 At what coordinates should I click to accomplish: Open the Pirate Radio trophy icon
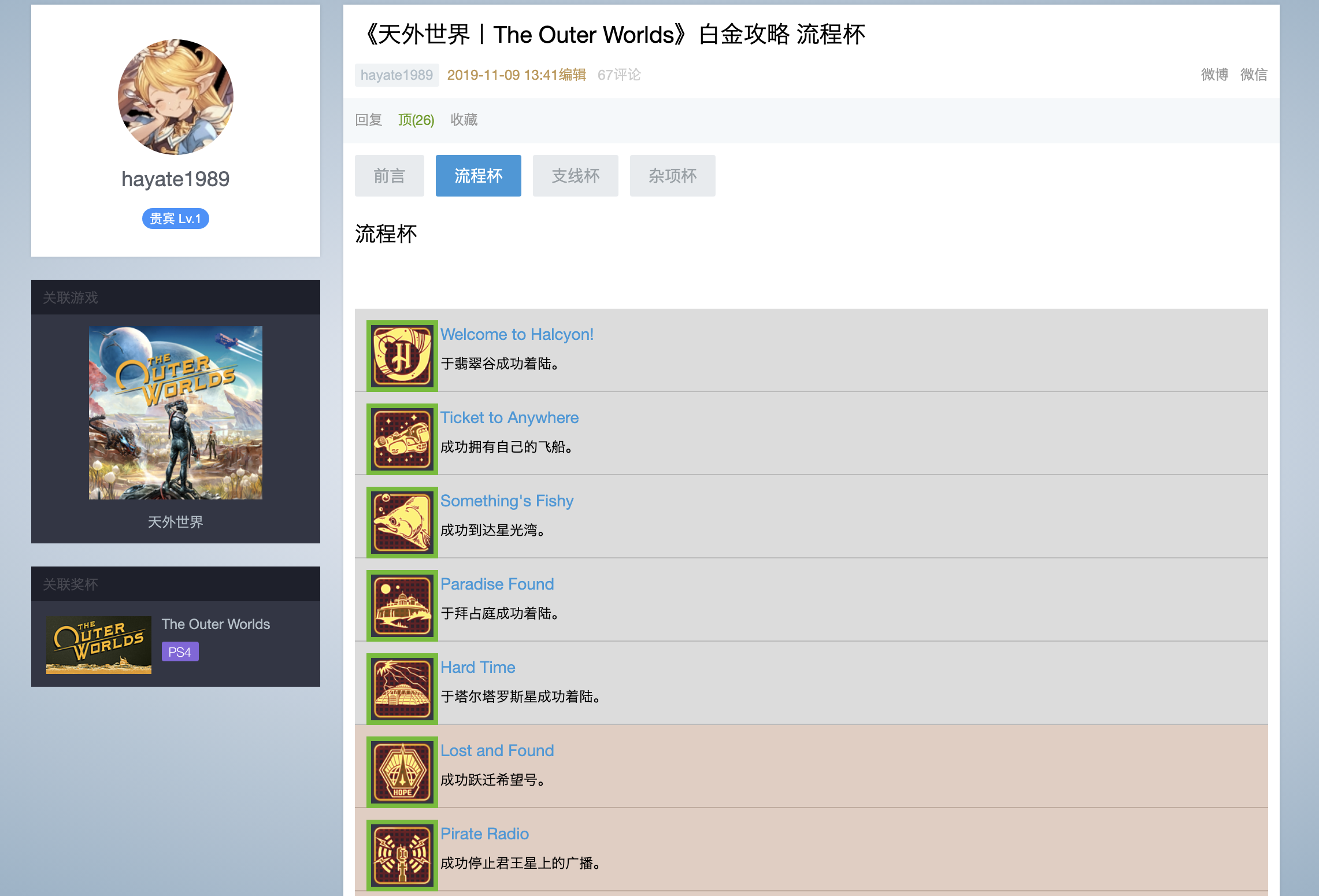(402, 855)
